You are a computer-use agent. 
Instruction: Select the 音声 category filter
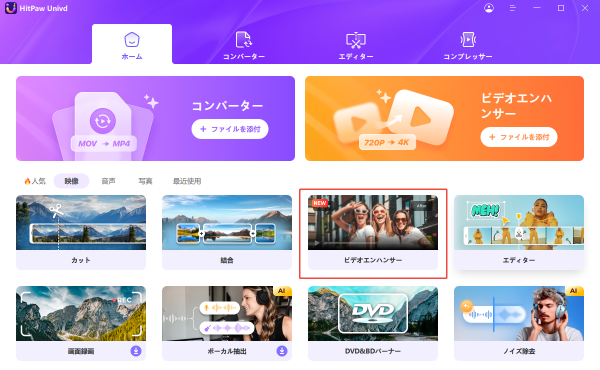pos(108,181)
